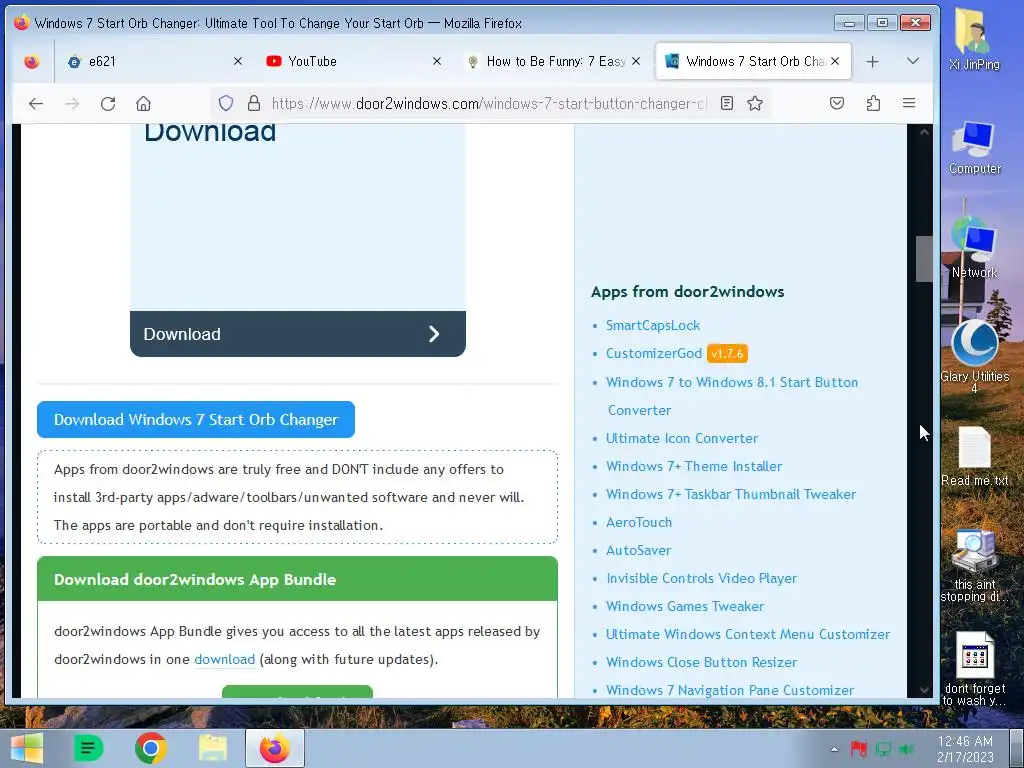The height and width of the screenshot is (768, 1024).
Task: Click the forward navigation arrow
Action: coord(72,103)
